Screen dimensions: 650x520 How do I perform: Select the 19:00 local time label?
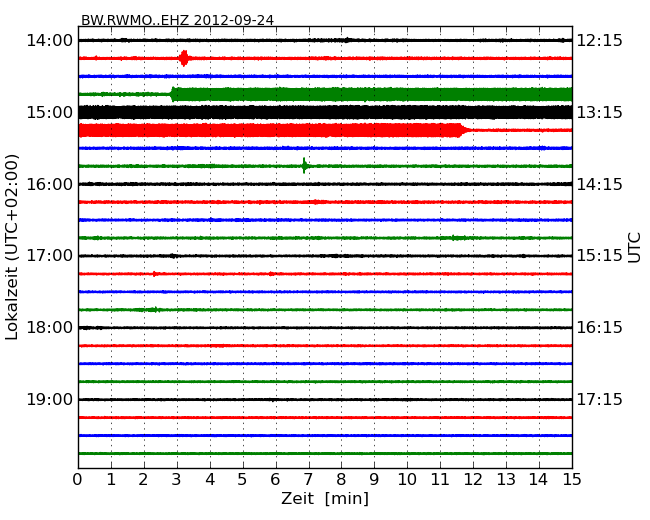click(49, 399)
